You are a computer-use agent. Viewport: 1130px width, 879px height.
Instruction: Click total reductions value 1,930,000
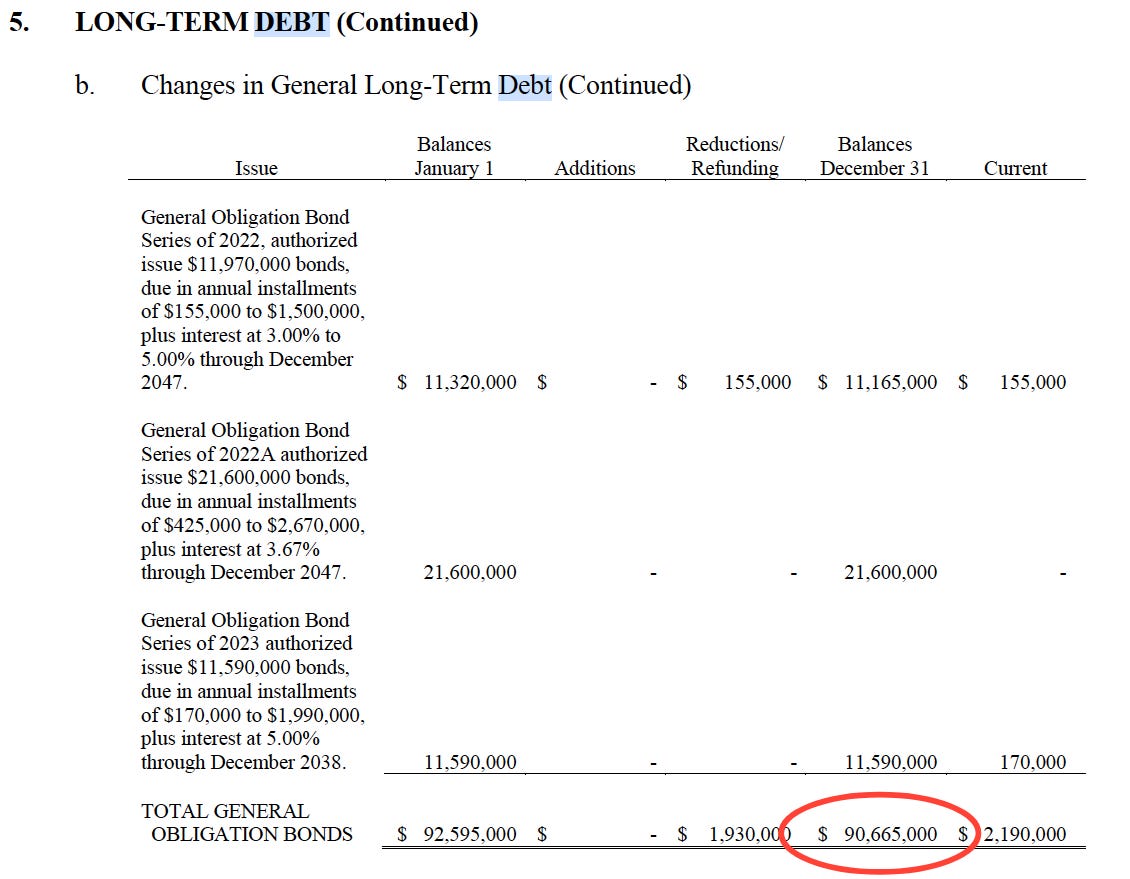point(750,834)
